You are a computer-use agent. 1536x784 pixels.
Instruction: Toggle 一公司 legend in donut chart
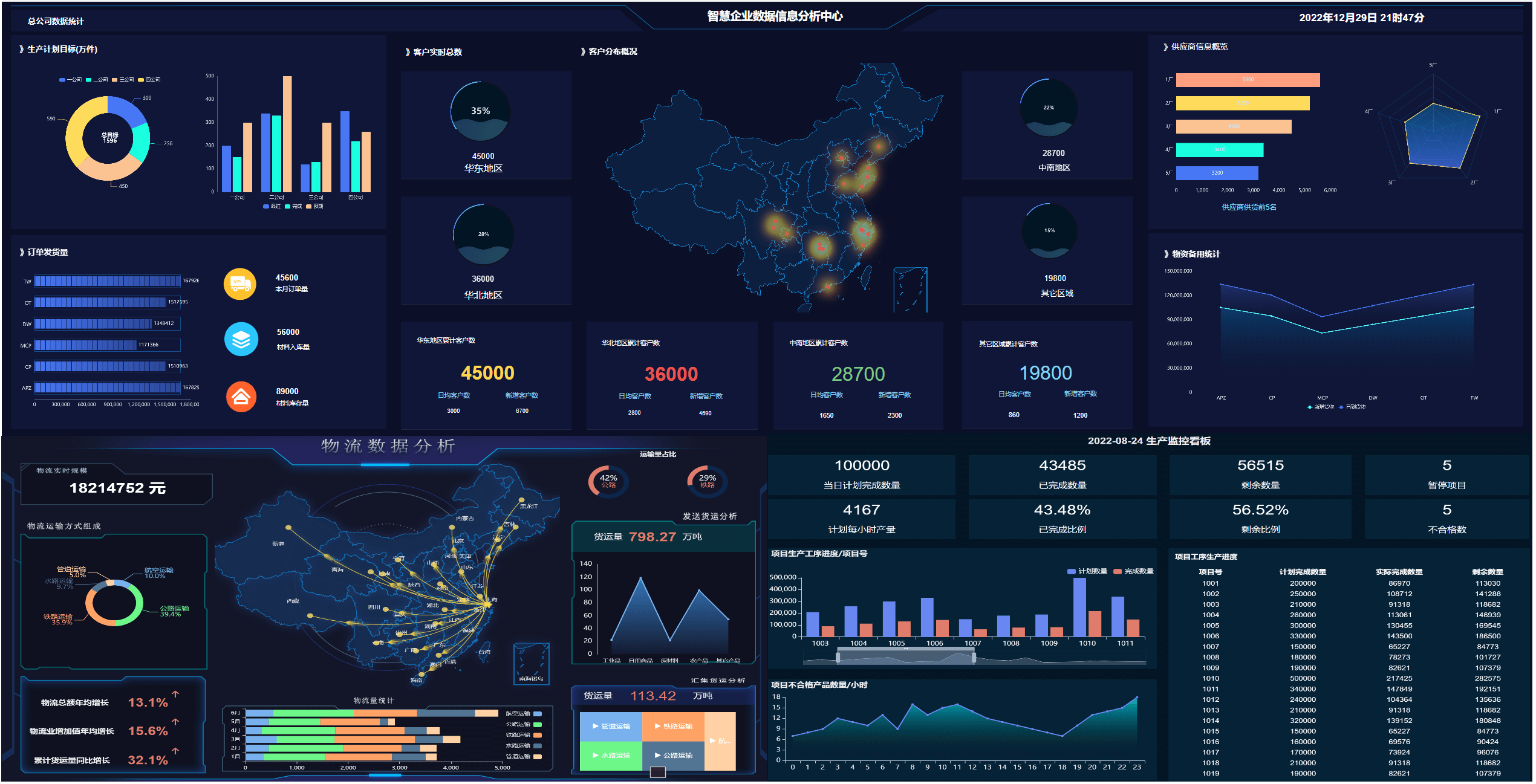(x=70, y=80)
